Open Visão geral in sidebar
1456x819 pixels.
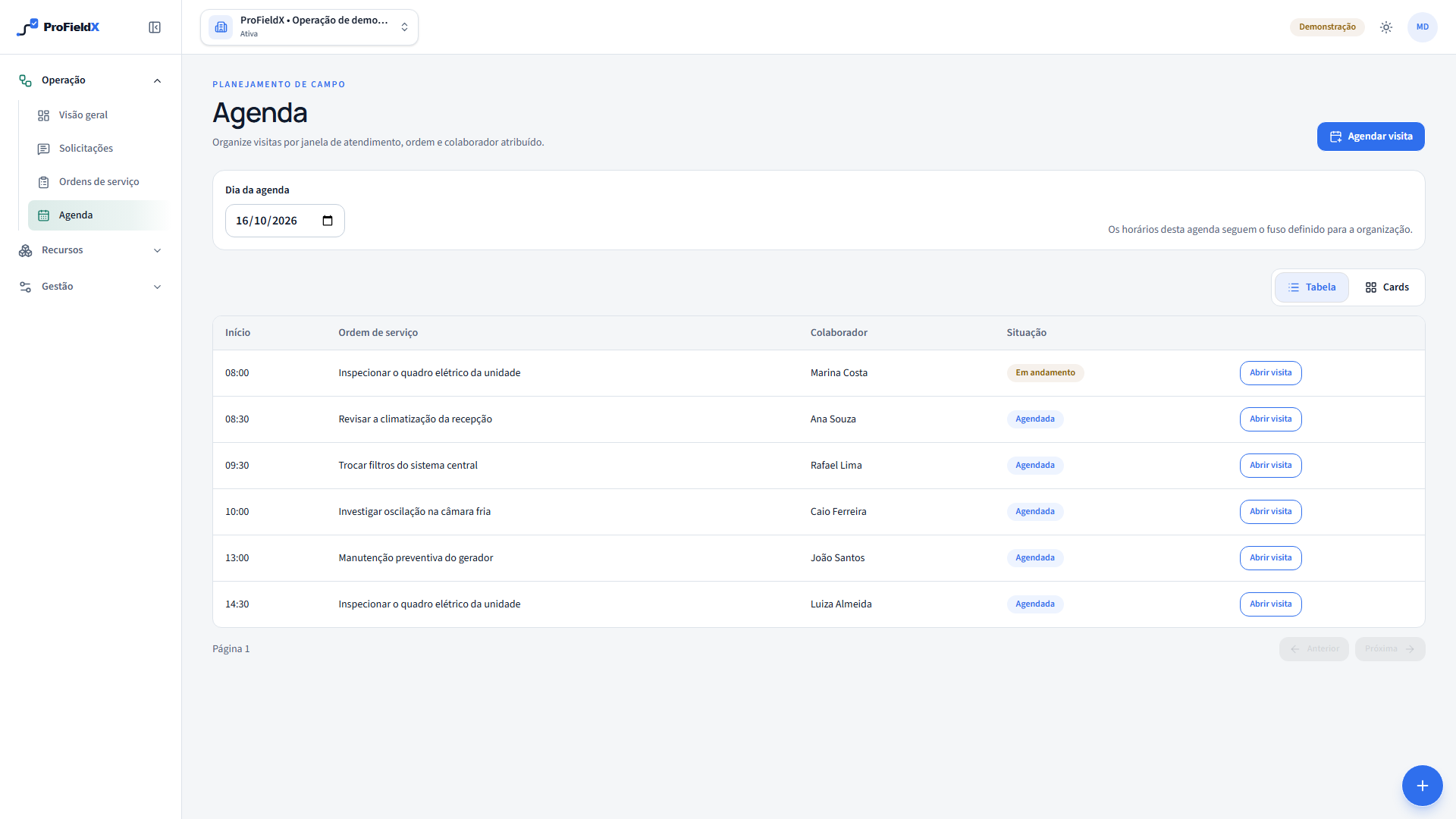point(99,115)
